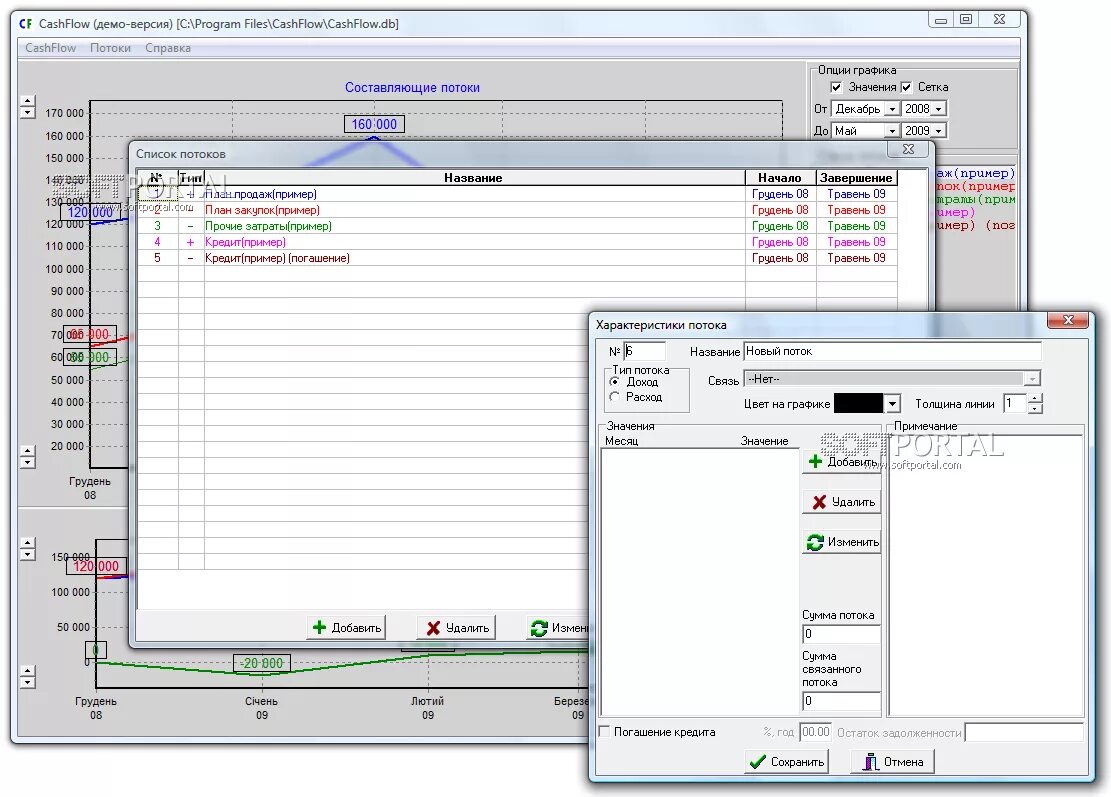Click the Название column header

coord(474,178)
